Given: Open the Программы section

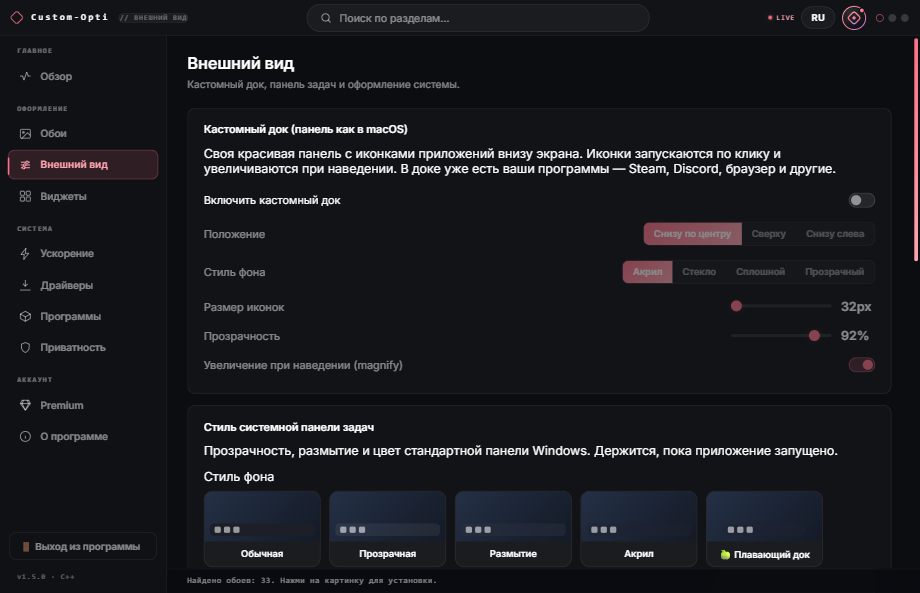Looking at the screenshot, I should pos(83,316).
